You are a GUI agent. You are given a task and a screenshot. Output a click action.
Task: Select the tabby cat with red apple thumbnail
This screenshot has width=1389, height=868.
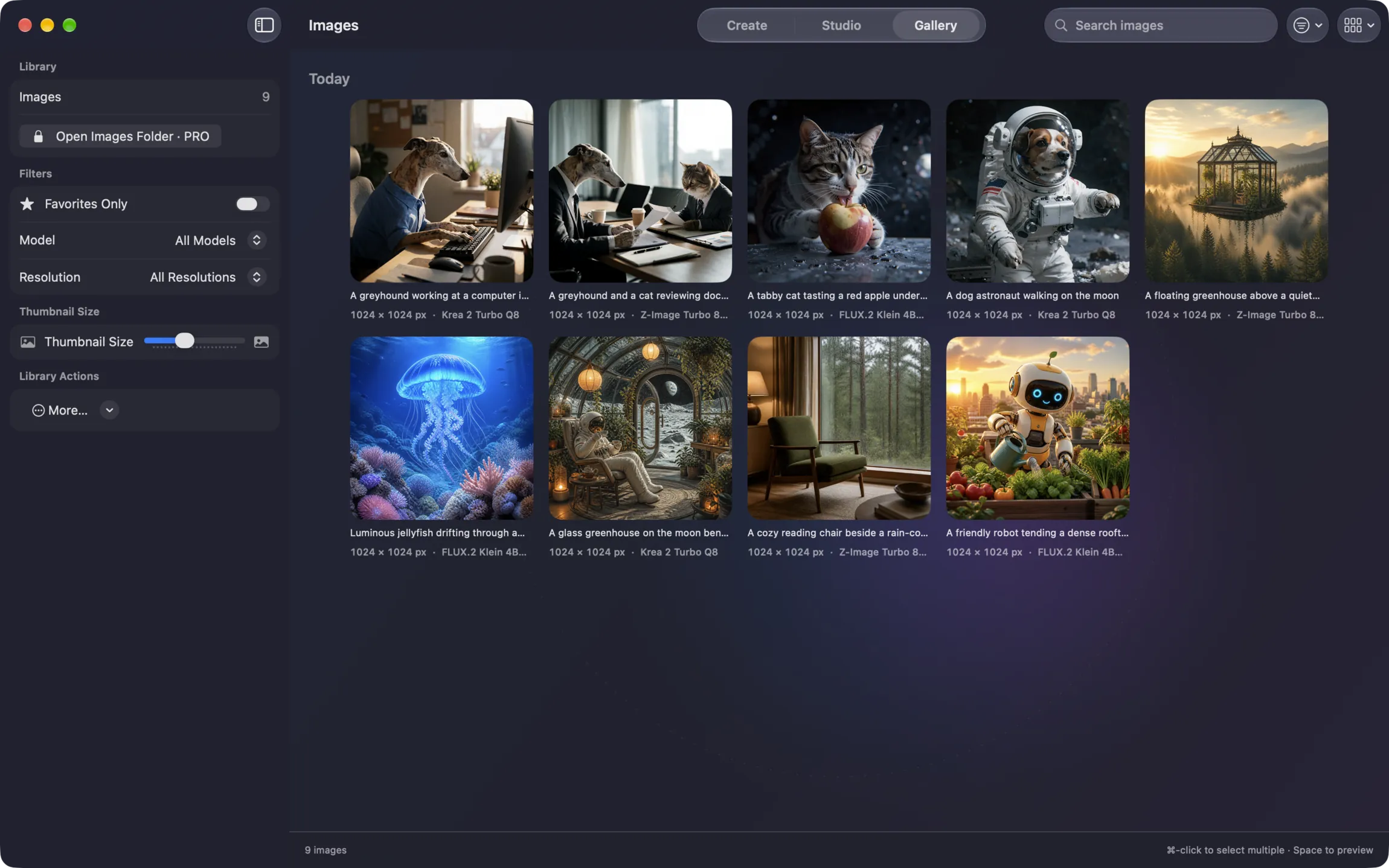coord(839,191)
